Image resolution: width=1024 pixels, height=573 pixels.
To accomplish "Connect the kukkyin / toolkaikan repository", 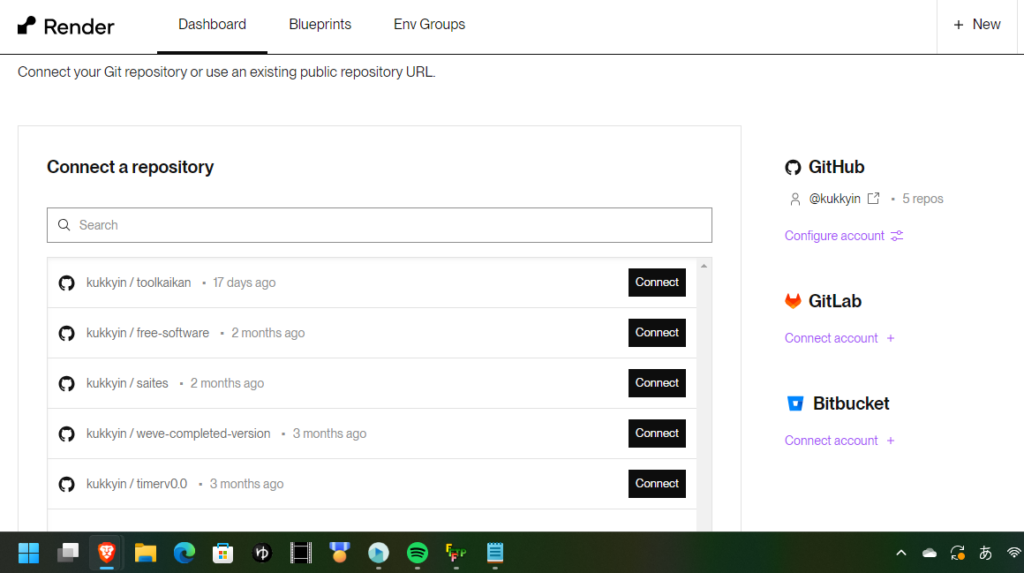I will tap(657, 282).
